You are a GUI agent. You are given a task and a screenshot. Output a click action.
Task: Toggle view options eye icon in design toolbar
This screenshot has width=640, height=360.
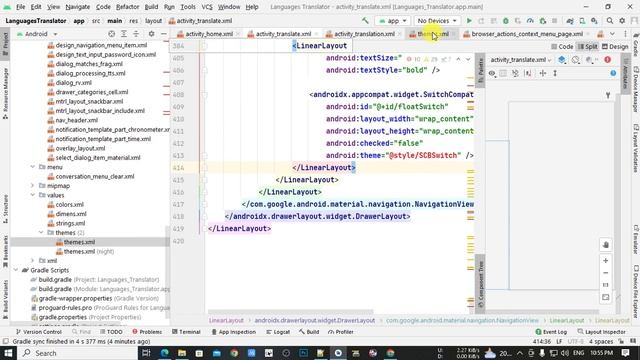tap(492, 73)
